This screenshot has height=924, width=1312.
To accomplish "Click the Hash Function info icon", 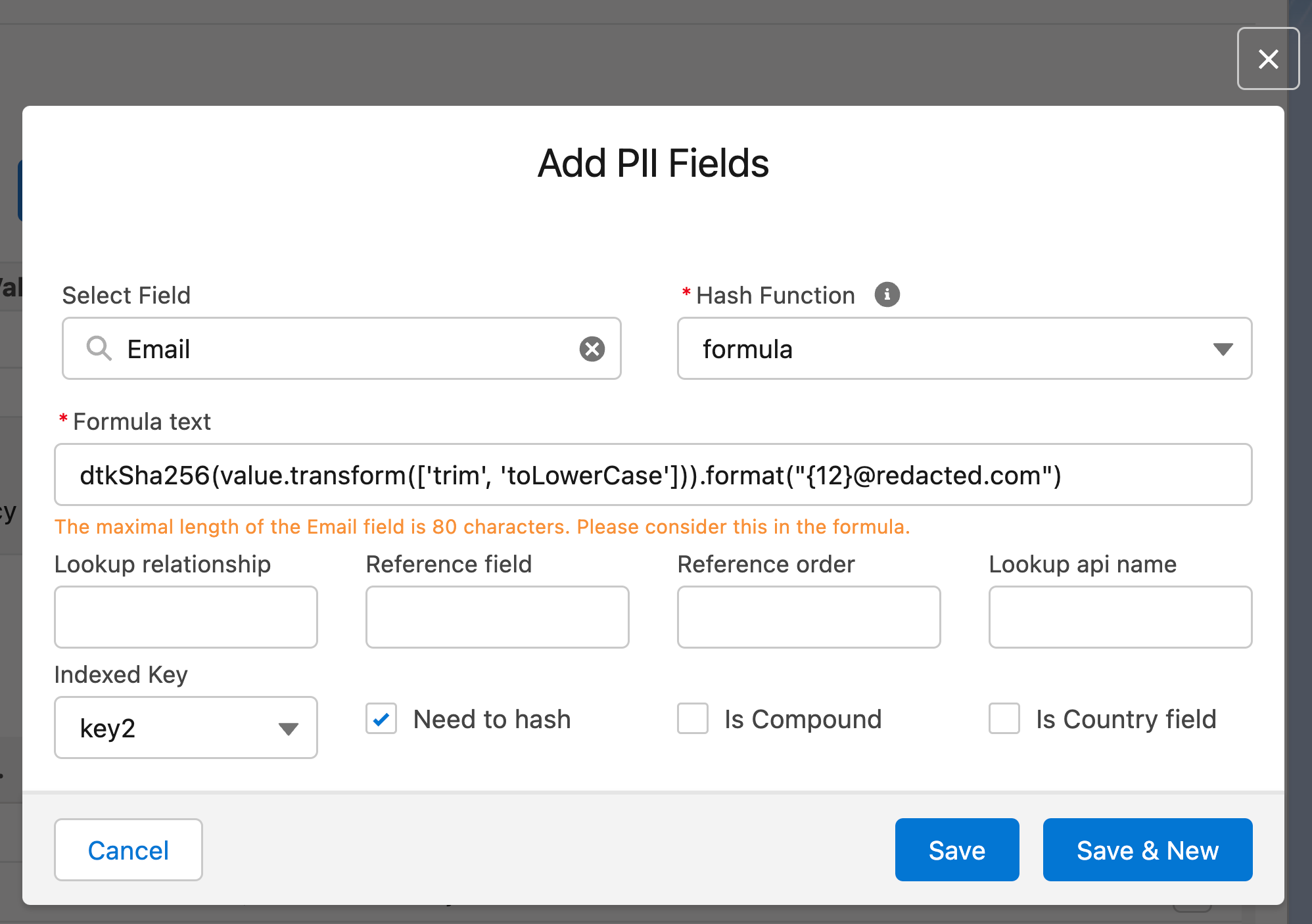I will (887, 295).
